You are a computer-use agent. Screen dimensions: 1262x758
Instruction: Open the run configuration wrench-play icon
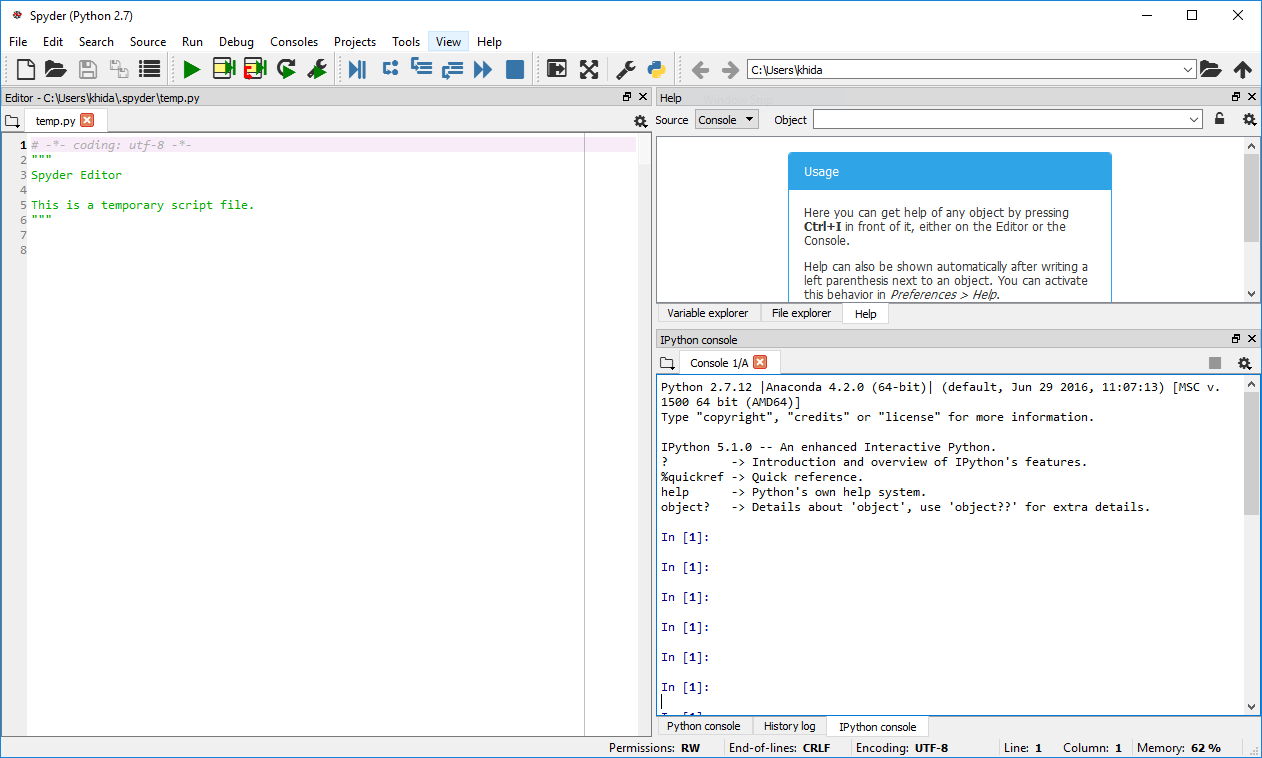click(317, 69)
